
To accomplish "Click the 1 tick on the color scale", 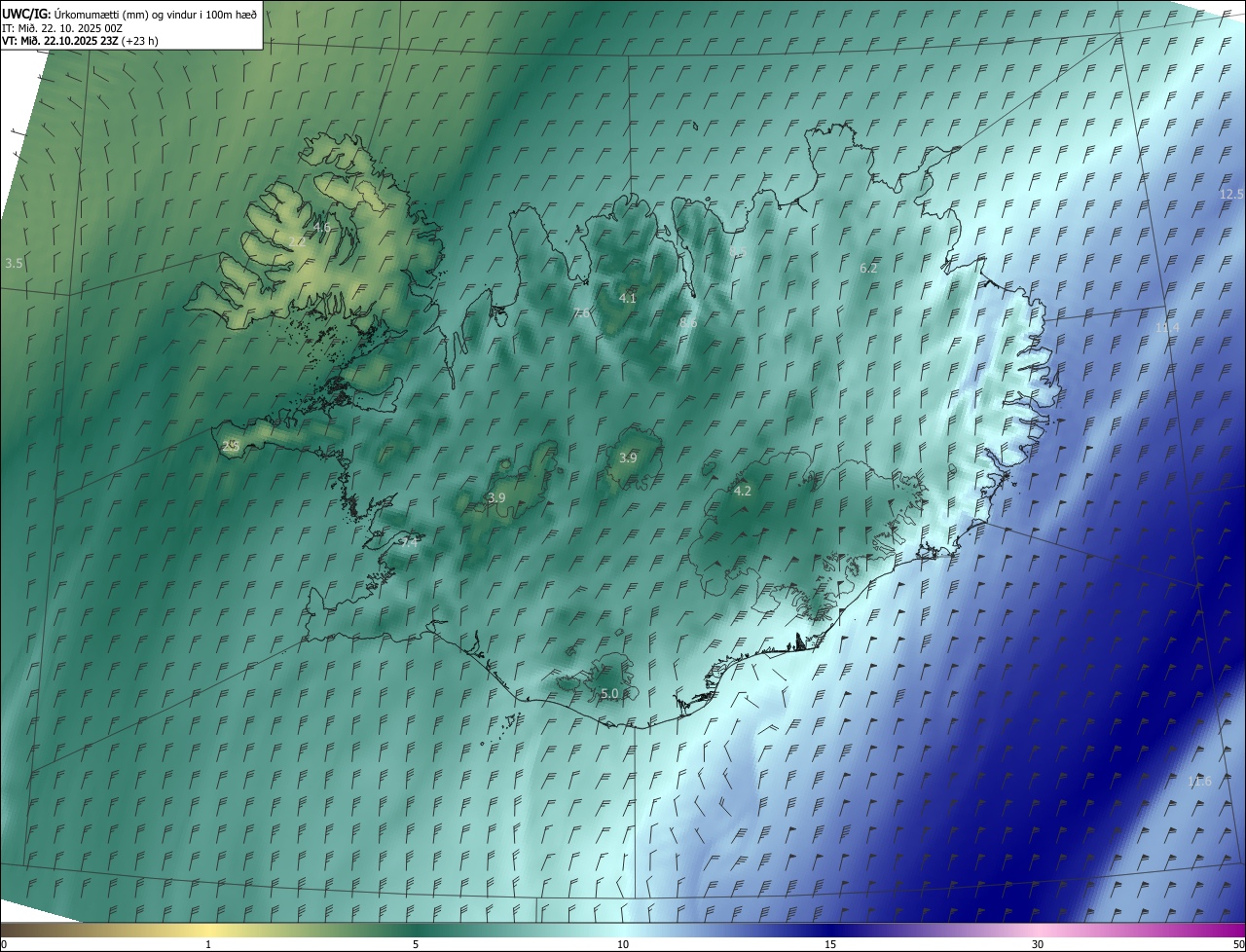I will tap(208, 944).
